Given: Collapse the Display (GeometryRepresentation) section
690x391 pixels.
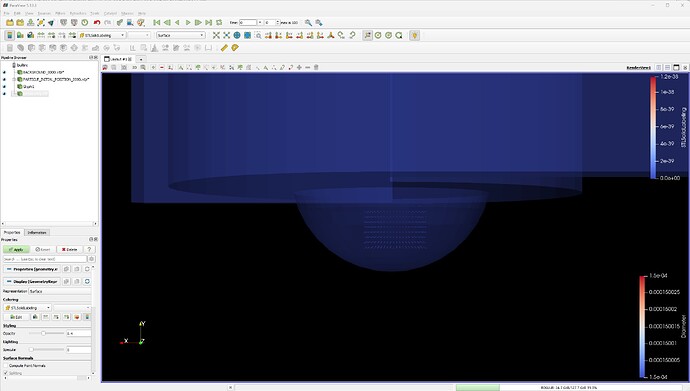Looking at the screenshot, I should (x=31, y=281).
